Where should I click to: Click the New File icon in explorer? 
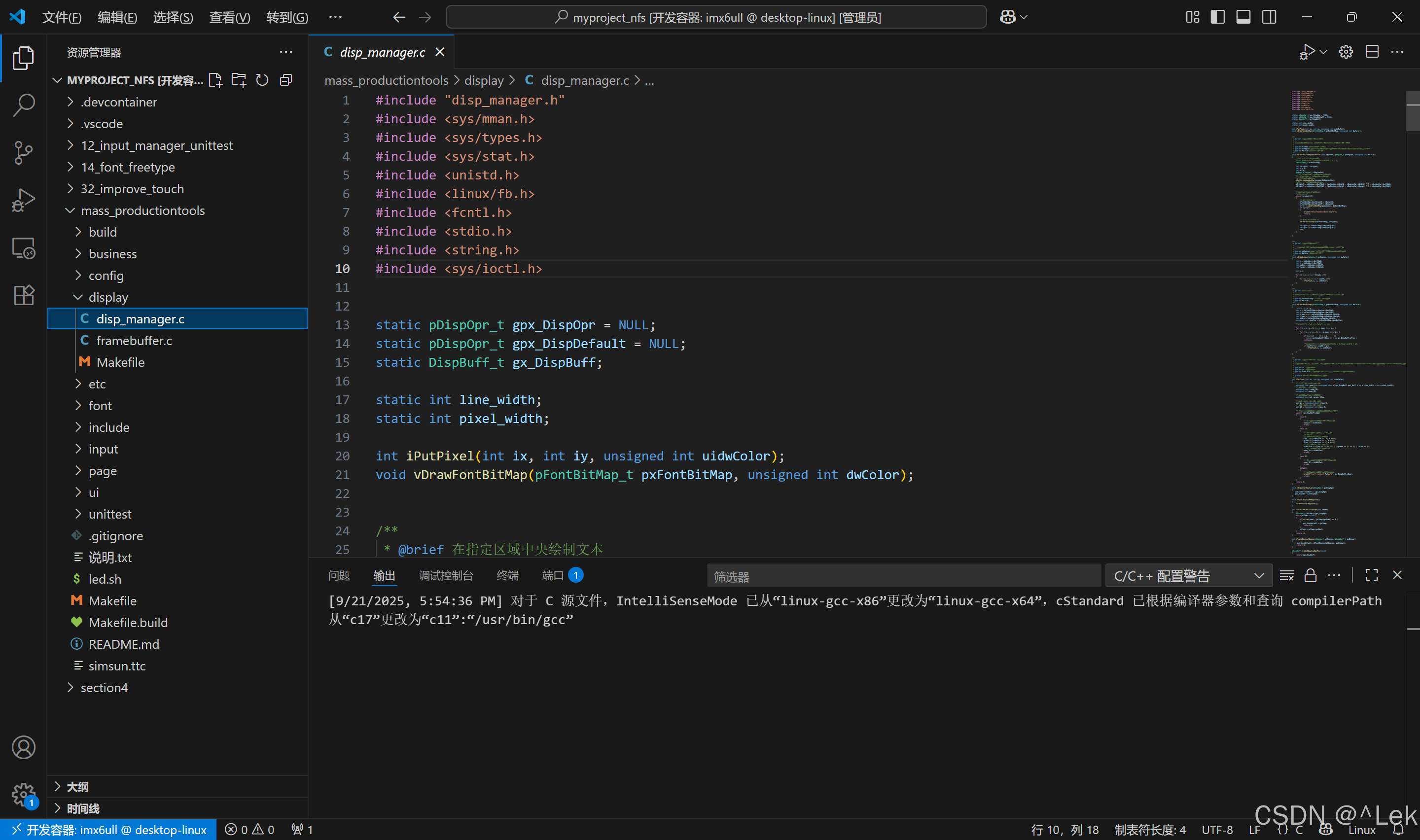(215, 80)
